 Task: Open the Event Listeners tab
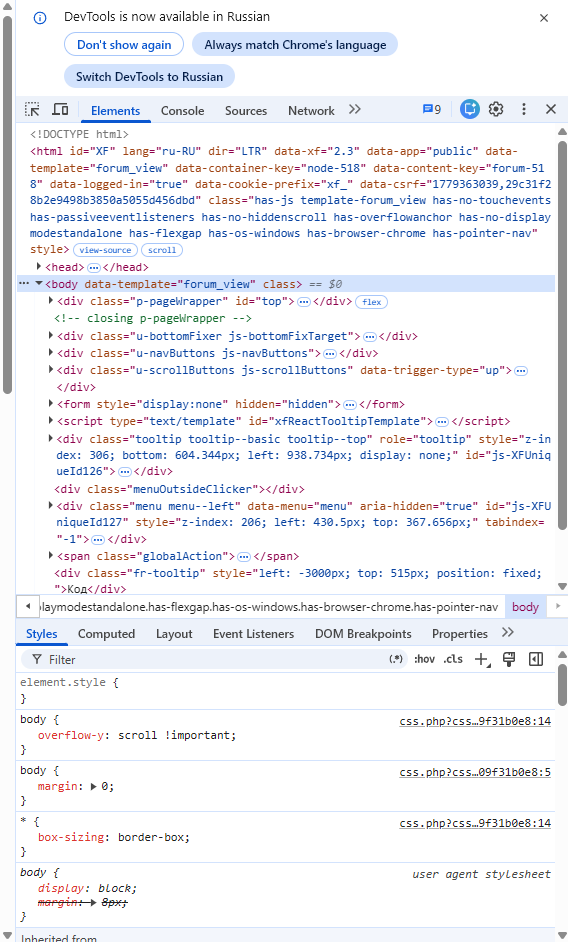click(x=253, y=634)
